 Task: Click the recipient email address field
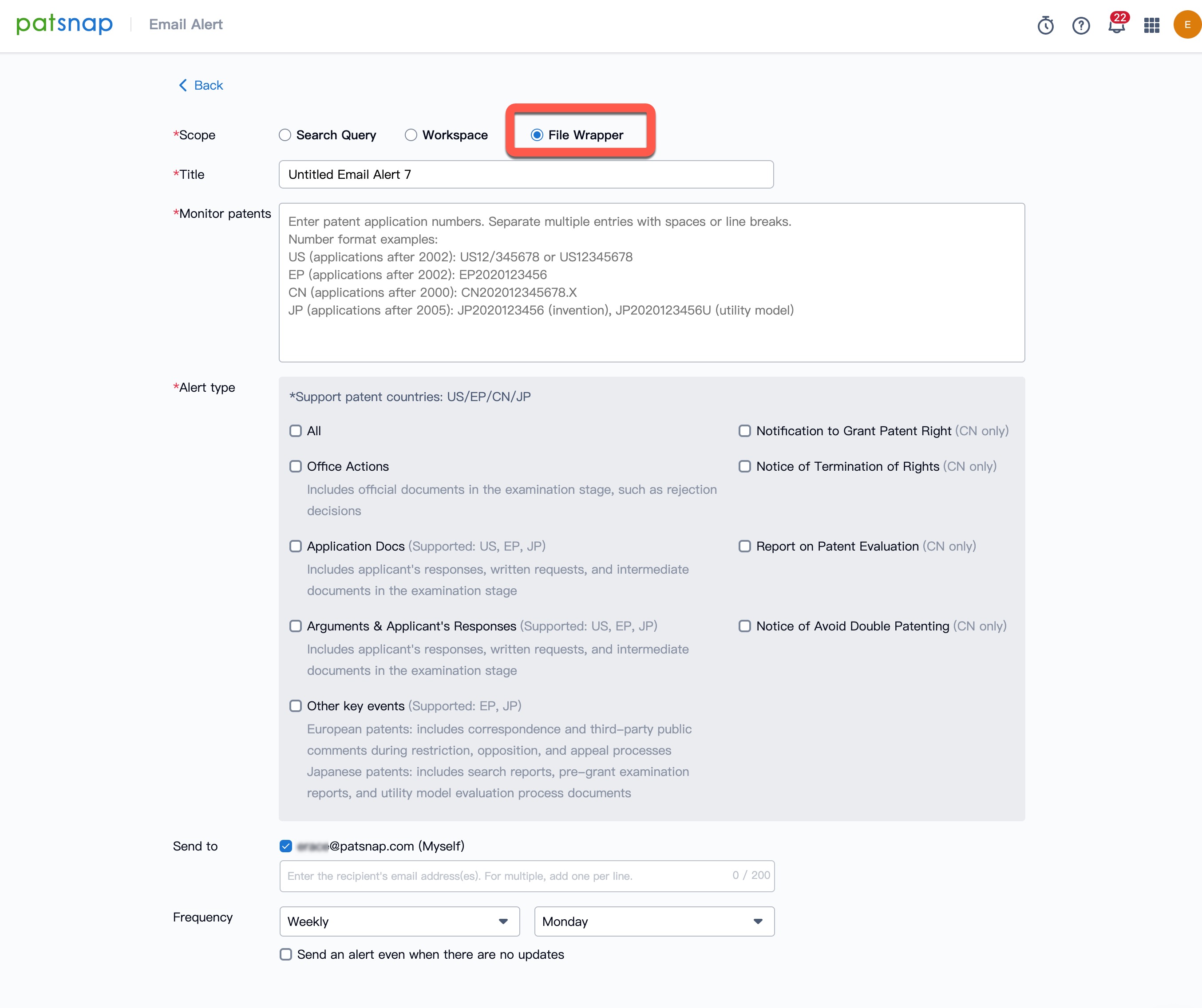(504, 876)
